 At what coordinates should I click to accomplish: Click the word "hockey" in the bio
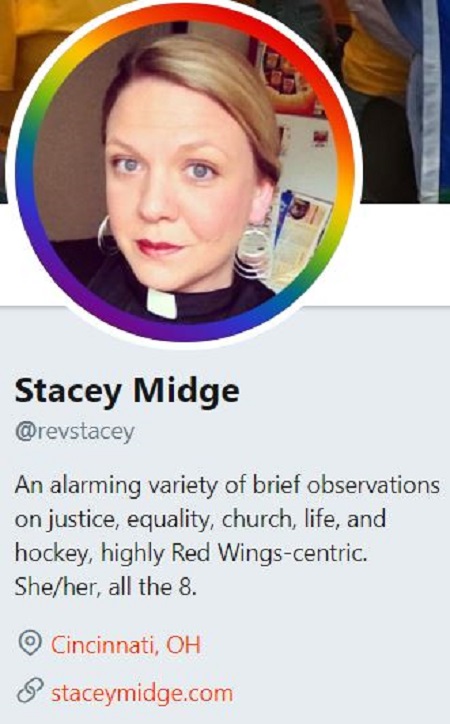pos(52,553)
